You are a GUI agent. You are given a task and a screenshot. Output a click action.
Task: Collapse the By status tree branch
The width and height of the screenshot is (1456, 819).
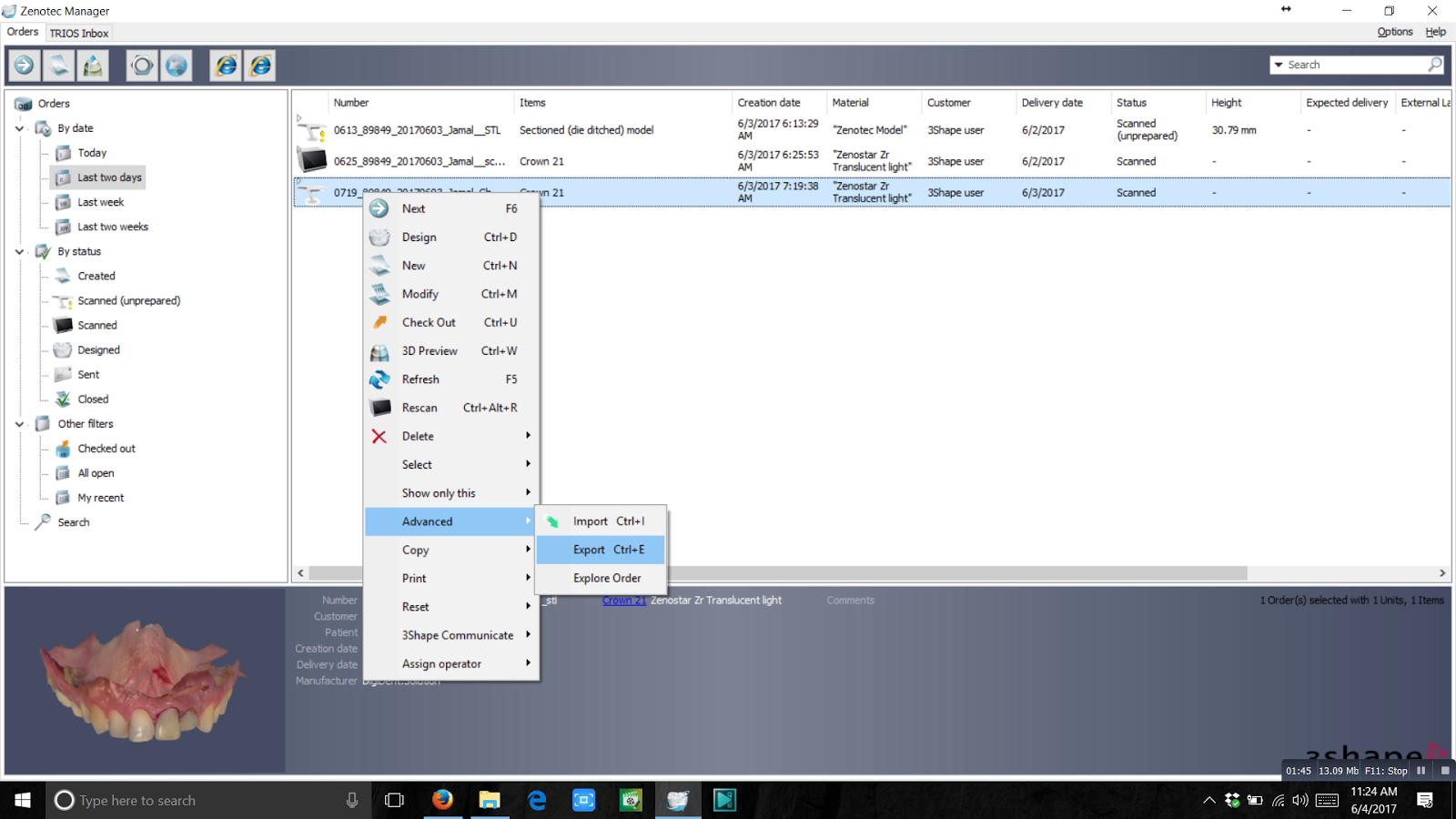tap(20, 251)
